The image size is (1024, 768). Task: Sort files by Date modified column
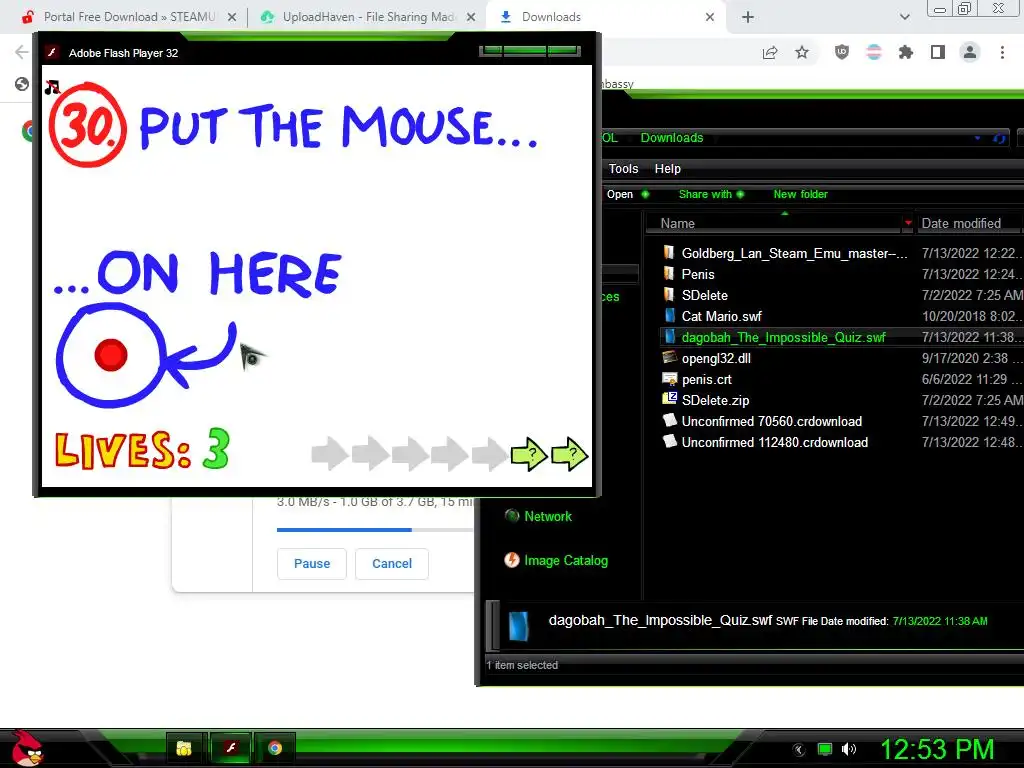pyautogui.click(x=961, y=223)
